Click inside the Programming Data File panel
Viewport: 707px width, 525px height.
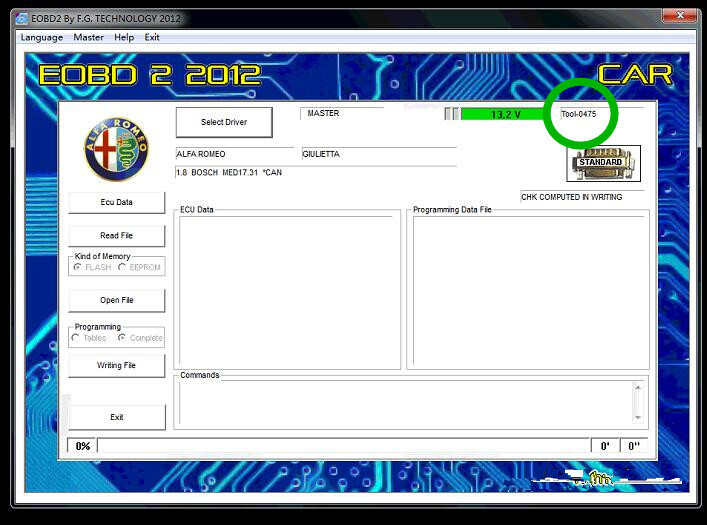(530, 290)
